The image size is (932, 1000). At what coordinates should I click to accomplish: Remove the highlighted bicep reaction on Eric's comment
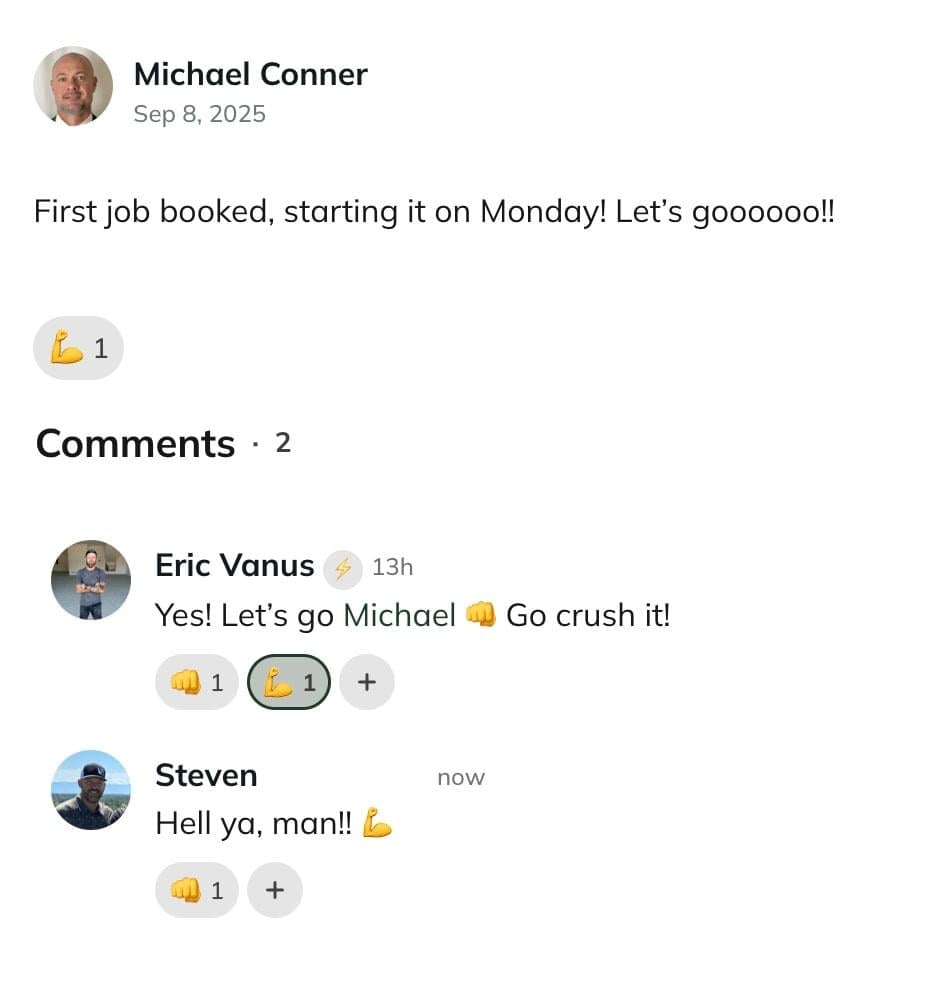289,682
